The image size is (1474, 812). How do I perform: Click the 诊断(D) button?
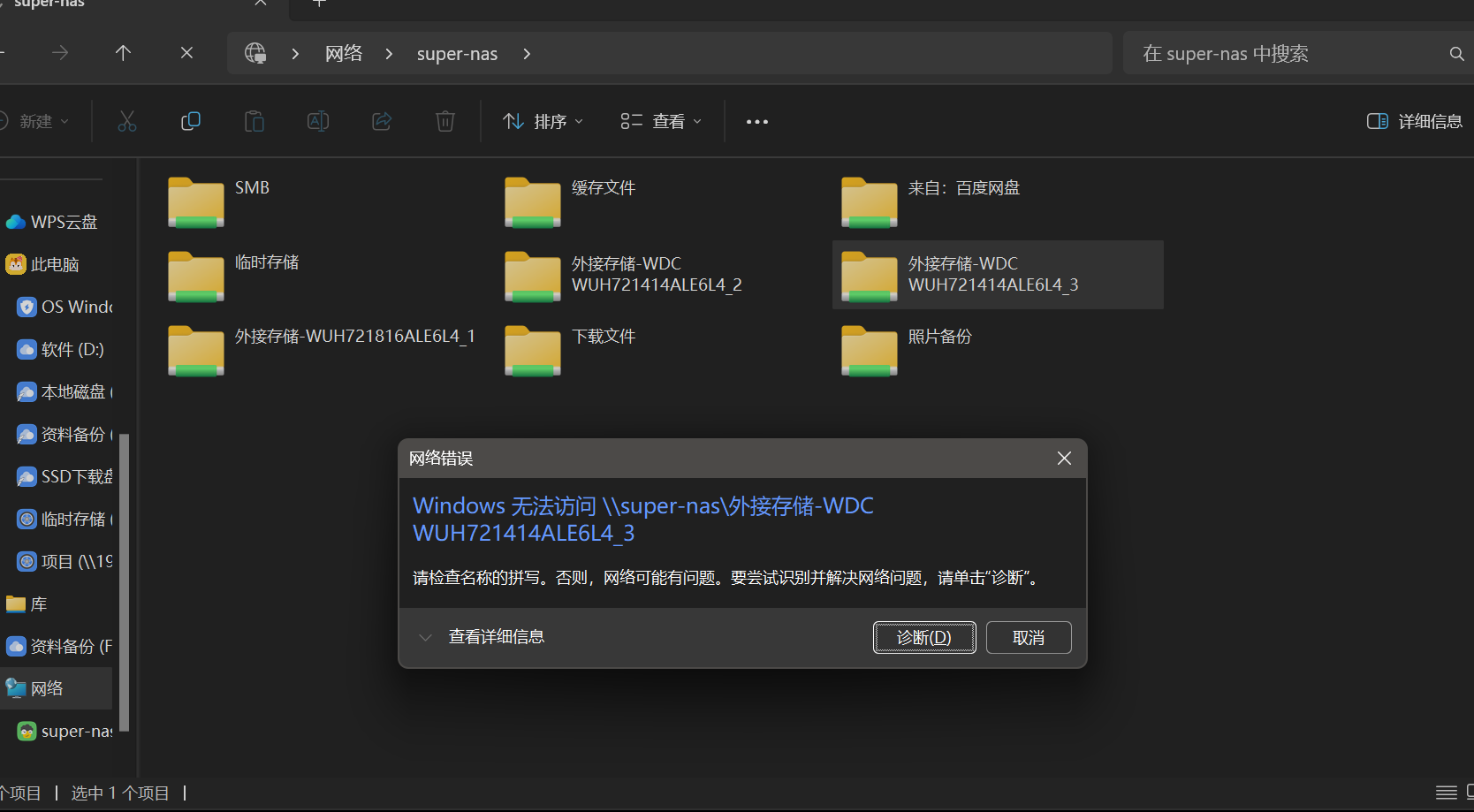pos(924,637)
